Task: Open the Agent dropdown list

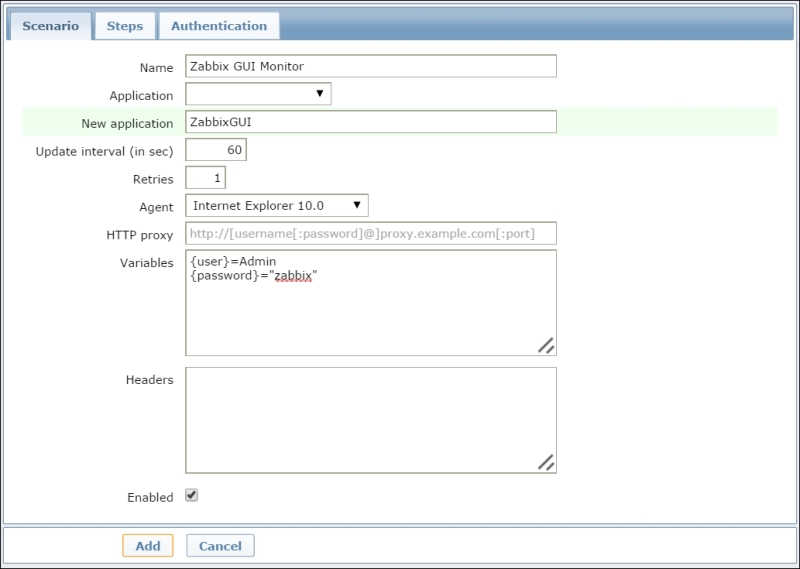Action: 277,206
